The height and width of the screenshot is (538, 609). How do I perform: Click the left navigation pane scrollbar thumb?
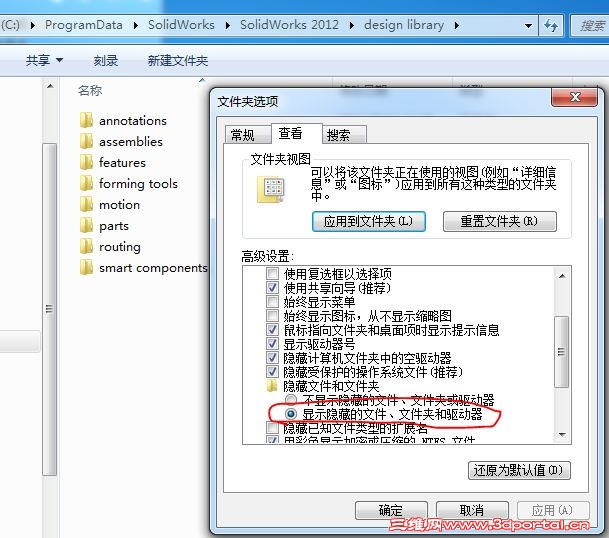point(49,309)
